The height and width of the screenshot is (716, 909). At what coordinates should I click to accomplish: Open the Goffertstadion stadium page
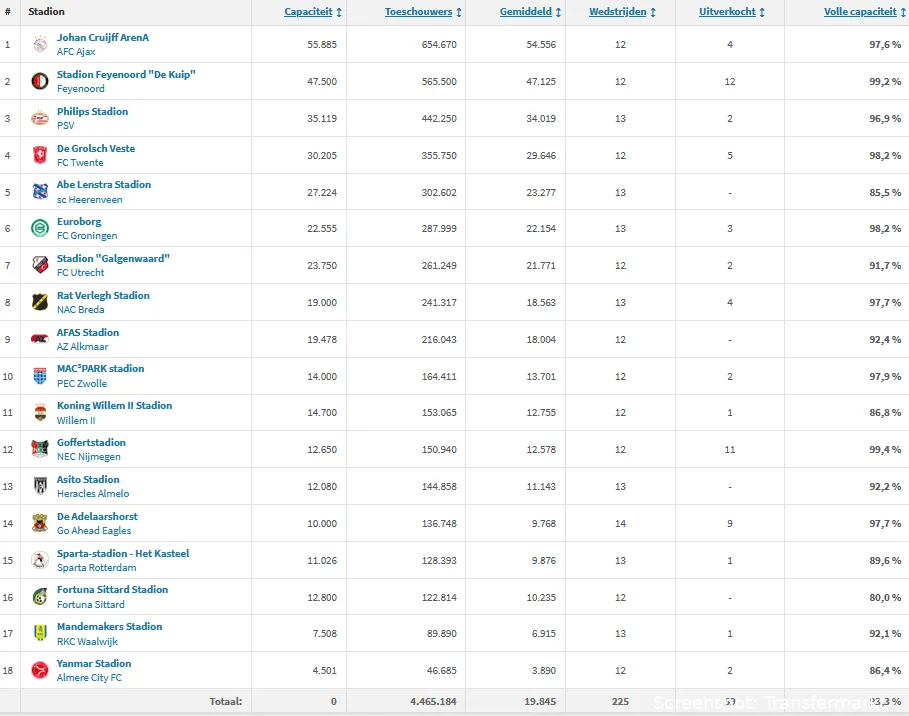[91, 442]
